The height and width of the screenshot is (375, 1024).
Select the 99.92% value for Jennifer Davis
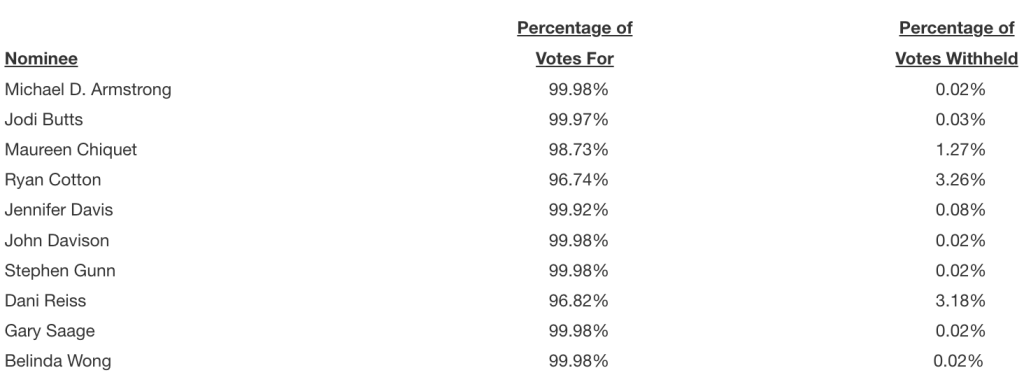tap(579, 210)
